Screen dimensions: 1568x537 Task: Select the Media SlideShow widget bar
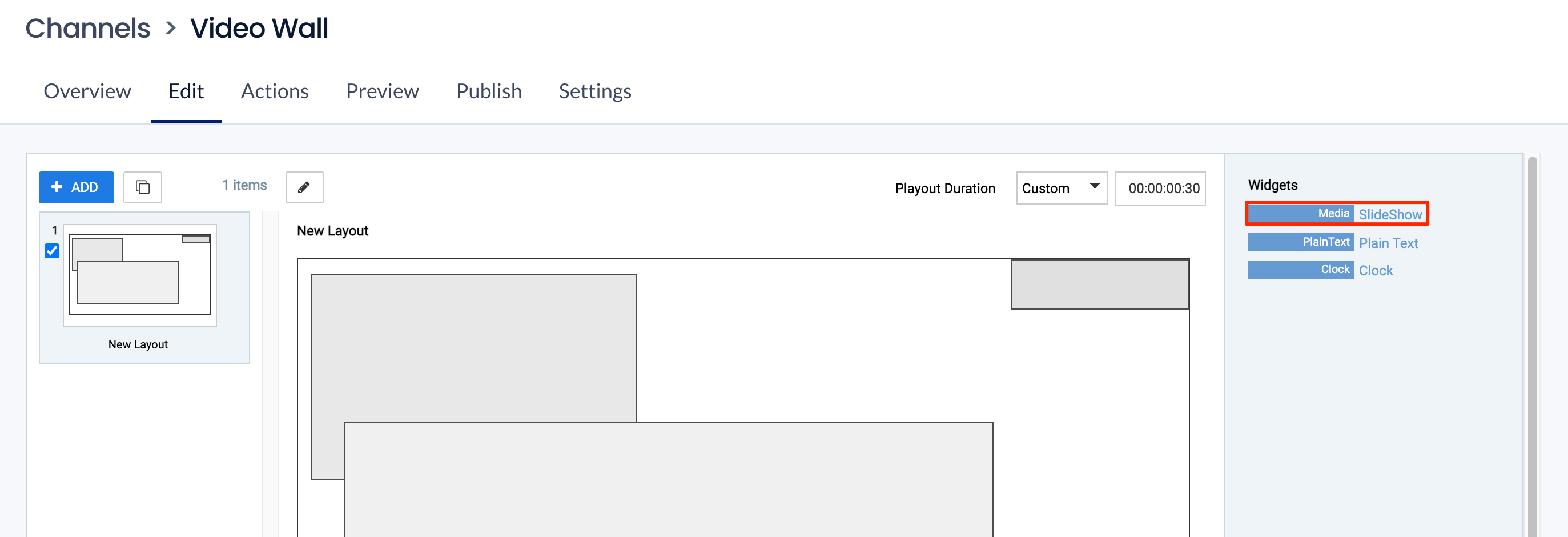coord(1301,213)
